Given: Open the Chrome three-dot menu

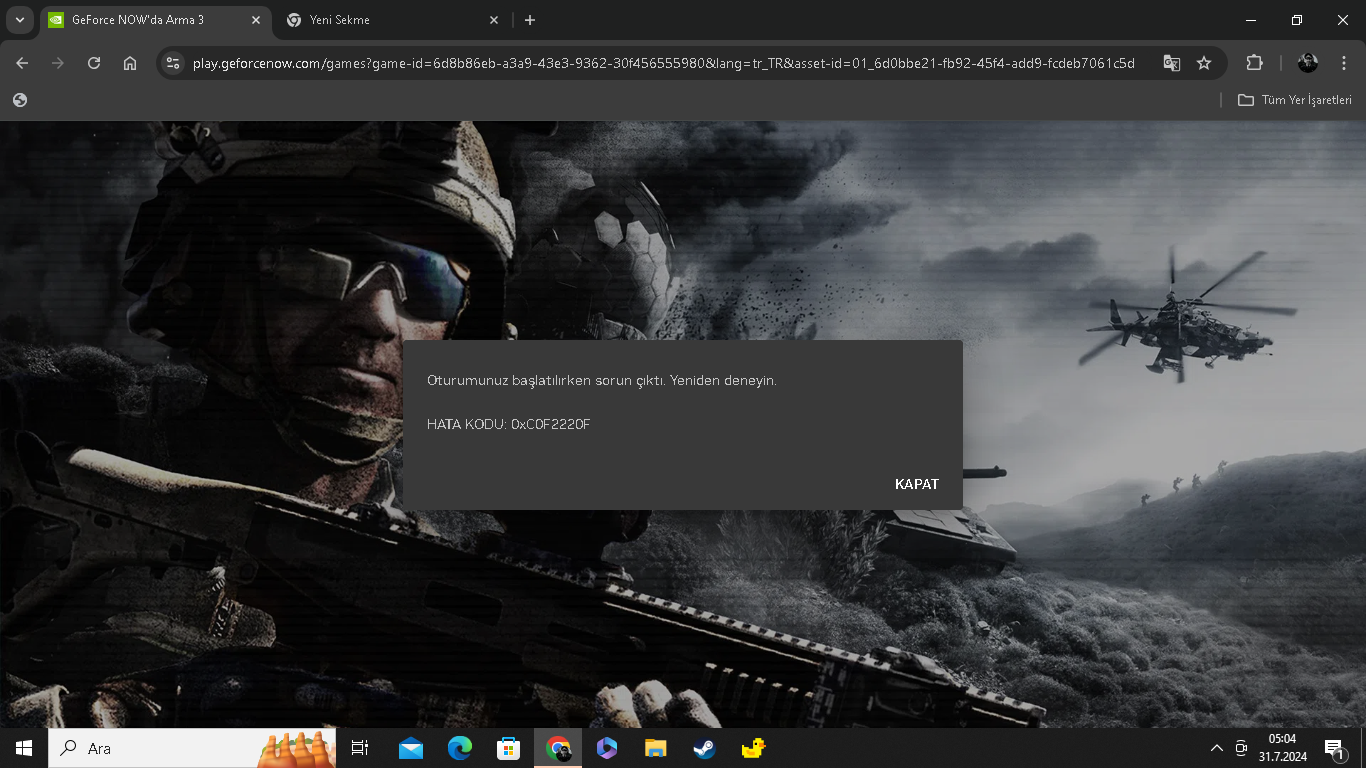Looking at the screenshot, I should click(1344, 63).
